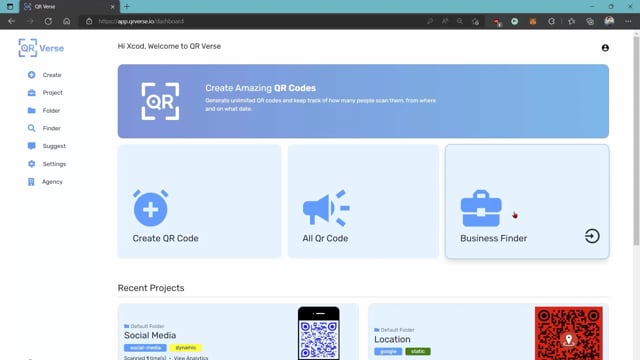Open the Project sidebar item
The height and width of the screenshot is (360, 640).
[x=53, y=93]
